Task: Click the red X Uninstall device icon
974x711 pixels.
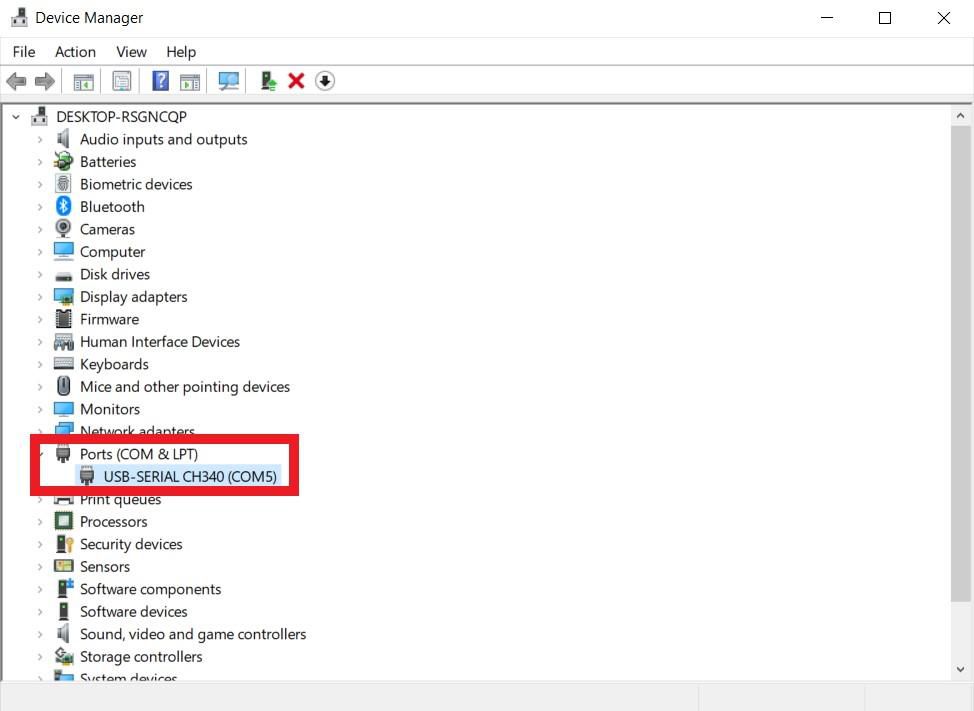Action: [296, 81]
